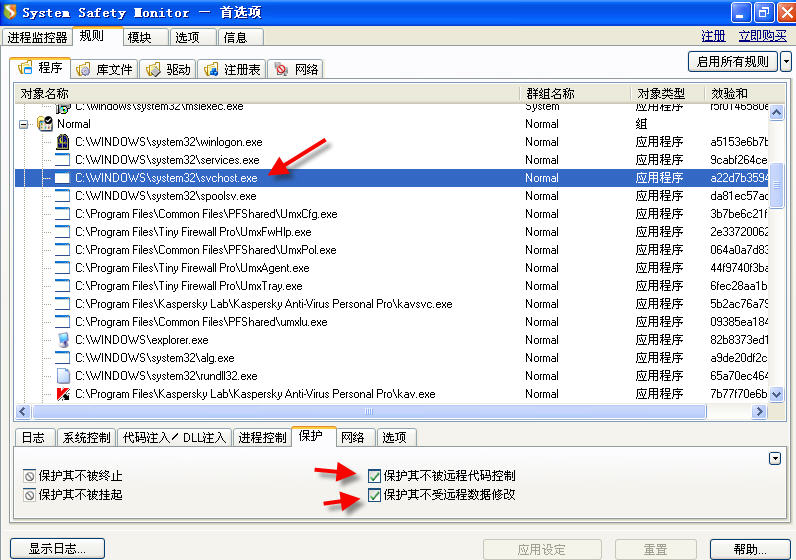The width and height of the screenshot is (796, 560).
Task: Click the 显示日志 button
Action: coord(57,549)
